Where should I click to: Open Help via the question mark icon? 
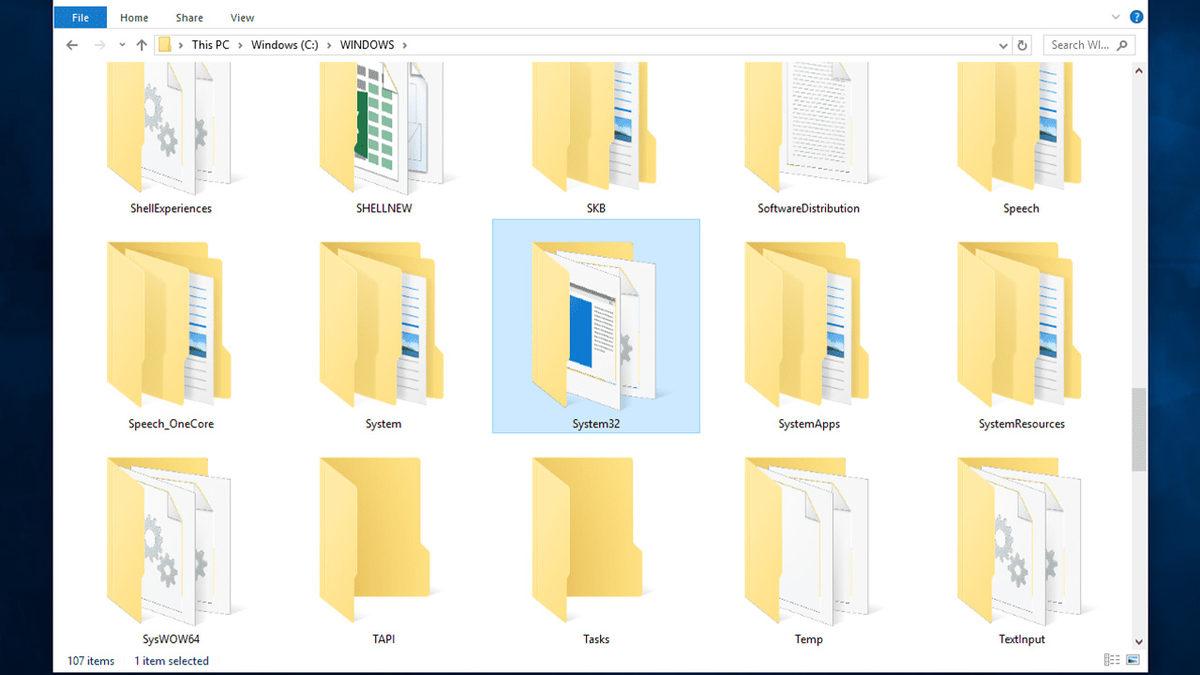tap(1136, 16)
